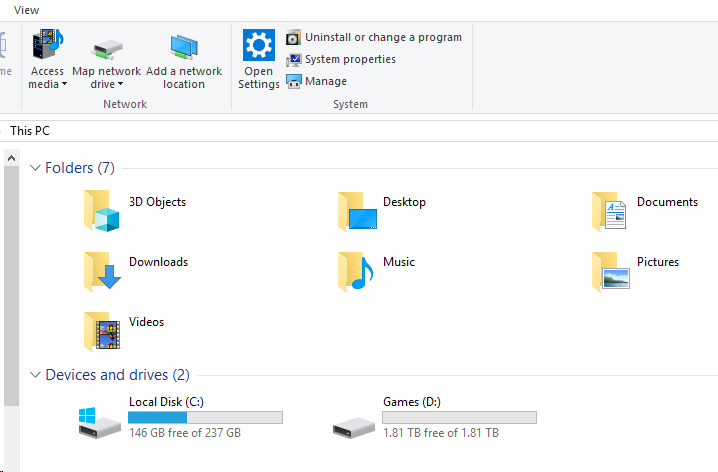Click the Uninstall or change a program icon
The image size is (718, 472).
pyautogui.click(x=294, y=38)
